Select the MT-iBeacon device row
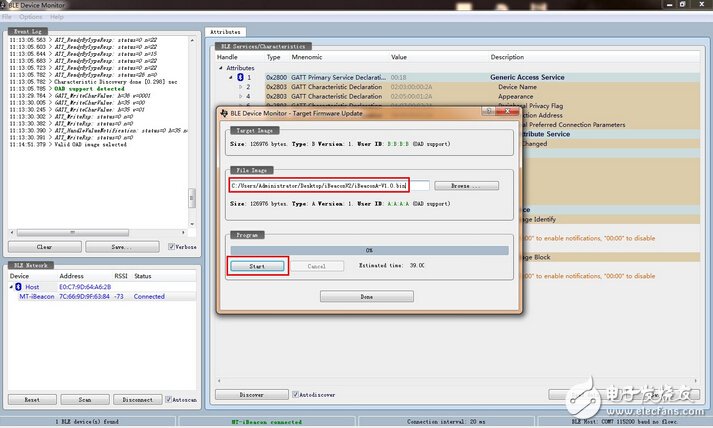The height and width of the screenshot is (428, 713). tap(102, 296)
